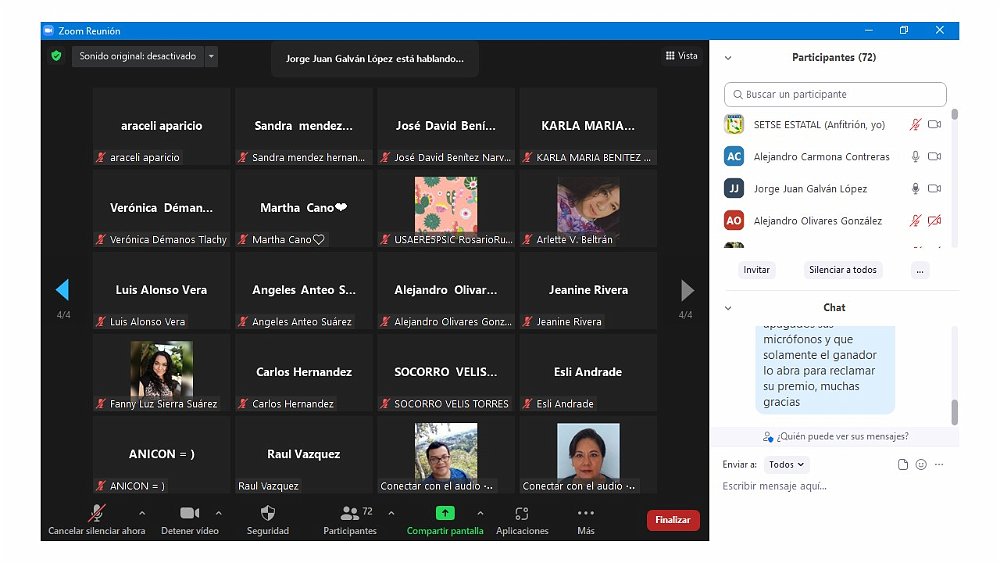The image size is (1000, 563).
Task: Open three-dots menu beside Silenciar a todos
Action: [x=920, y=270]
